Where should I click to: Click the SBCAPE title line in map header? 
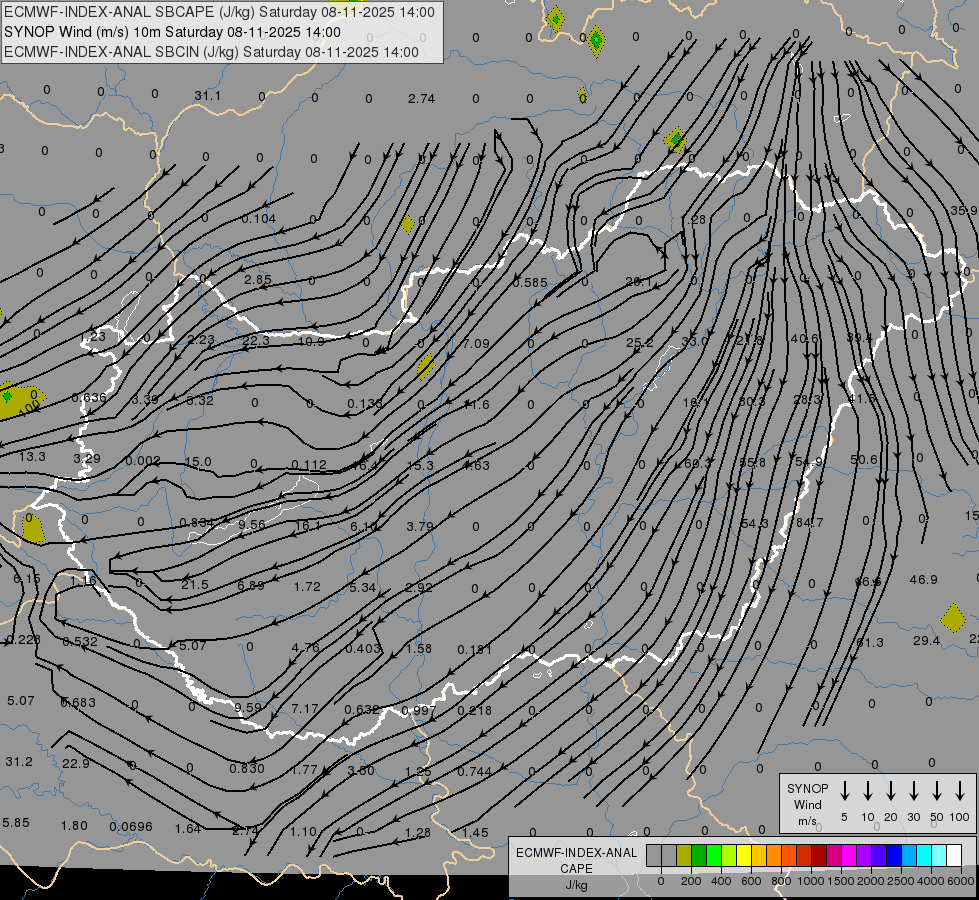coord(219,12)
